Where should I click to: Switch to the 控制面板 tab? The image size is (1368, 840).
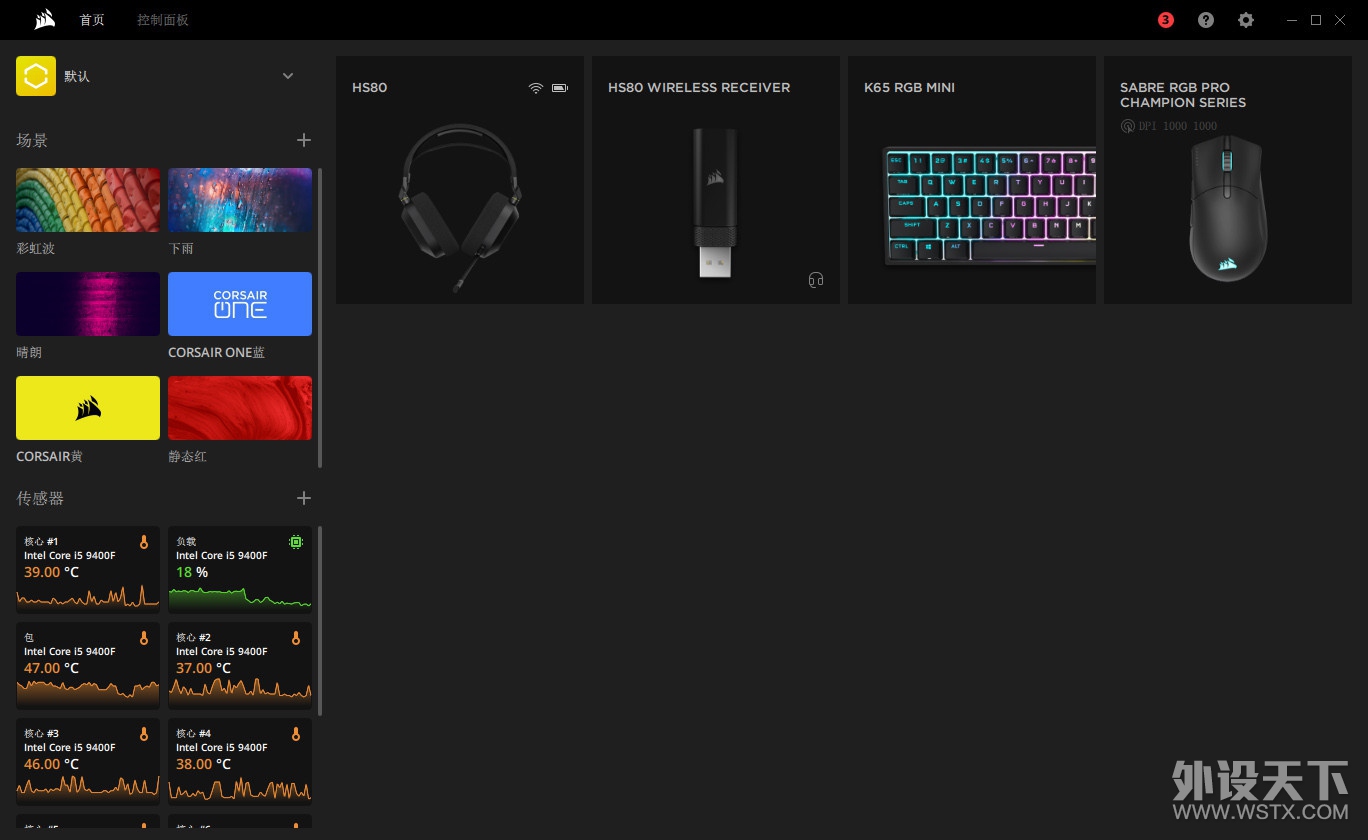(163, 20)
